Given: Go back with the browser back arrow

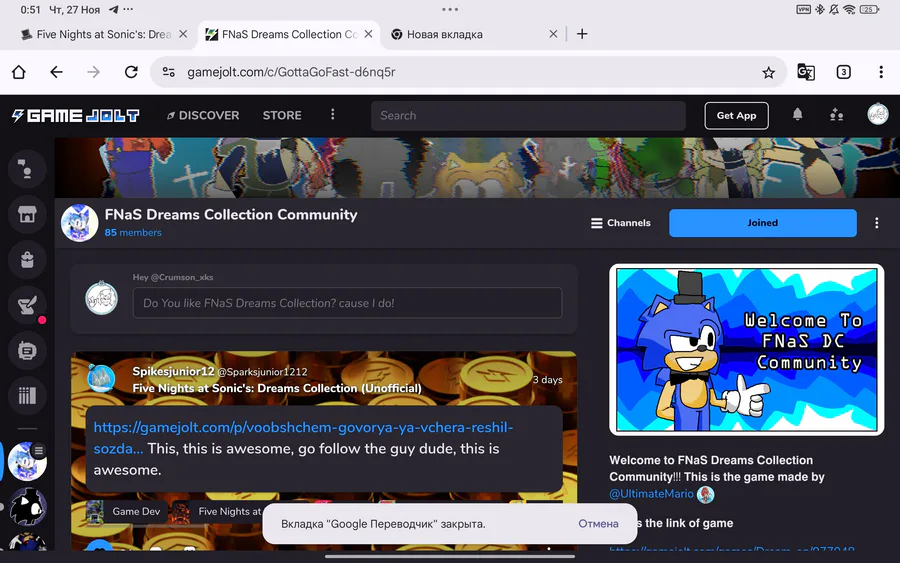Looking at the screenshot, I should click(x=56, y=72).
